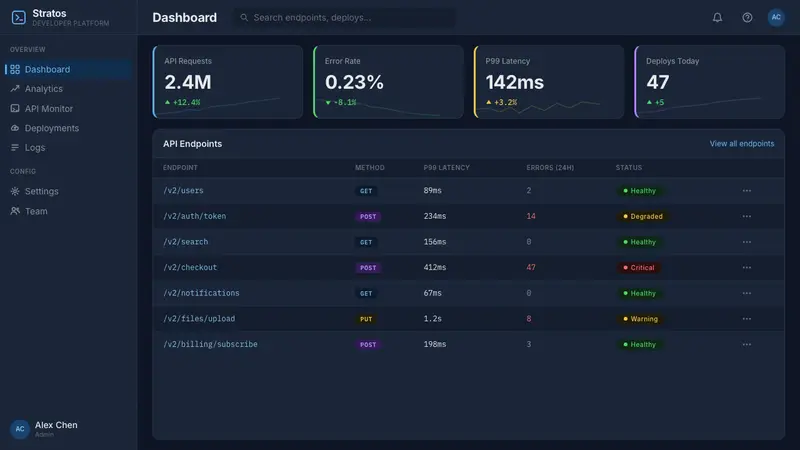The width and height of the screenshot is (800, 450).
Task: Click Alex Chen avatar at sidebar bottom
Action: [x=20, y=429]
